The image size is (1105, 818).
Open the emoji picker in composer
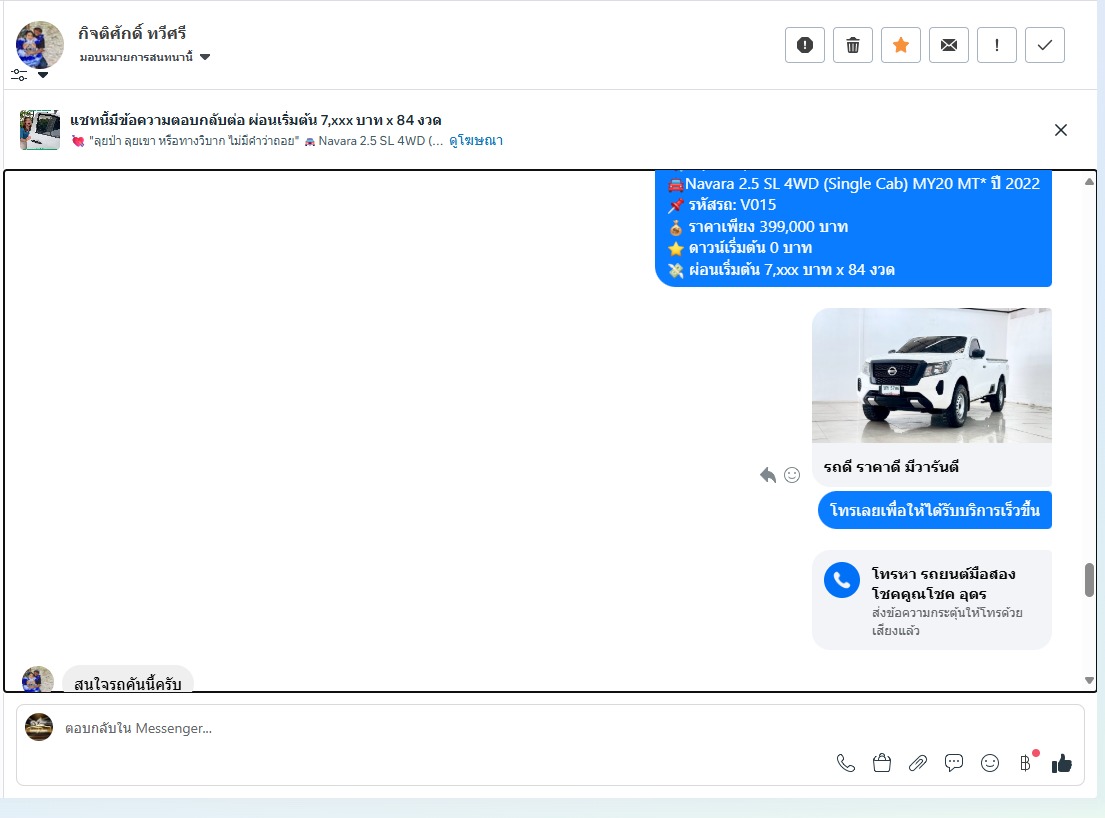point(989,763)
